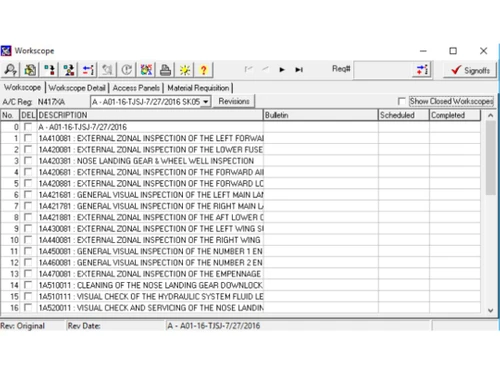Viewport: 500px width, 375px height.
Task: Click the question mark help icon
Action: [204, 70]
